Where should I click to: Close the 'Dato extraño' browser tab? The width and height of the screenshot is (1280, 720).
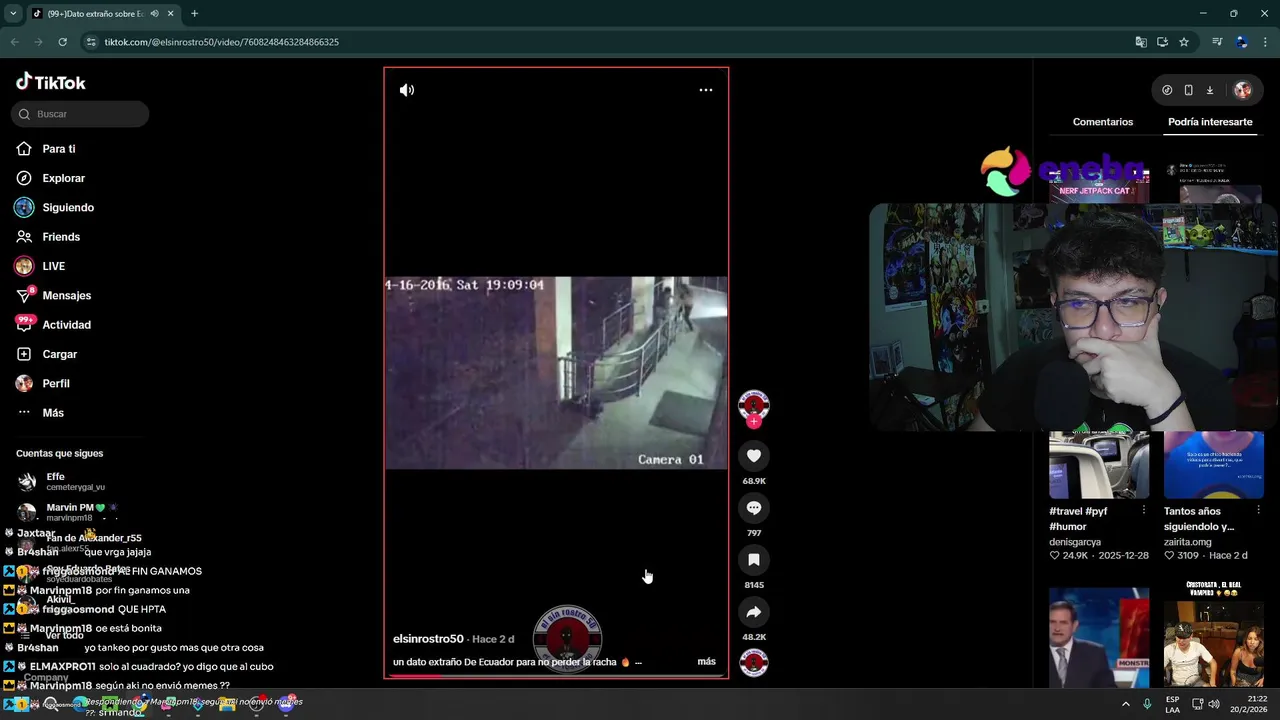click(x=171, y=14)
